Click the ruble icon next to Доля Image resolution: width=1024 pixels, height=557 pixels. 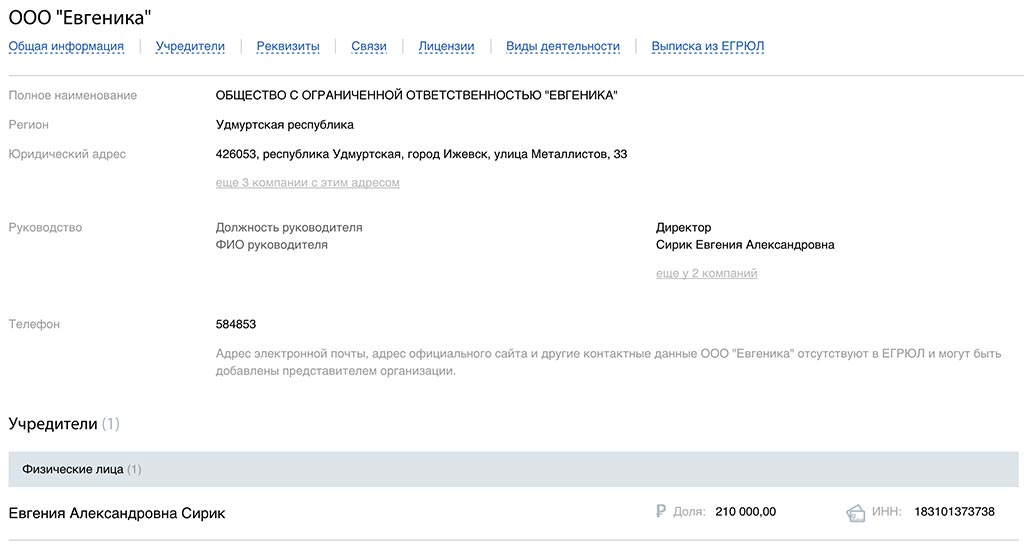point(661,511)
